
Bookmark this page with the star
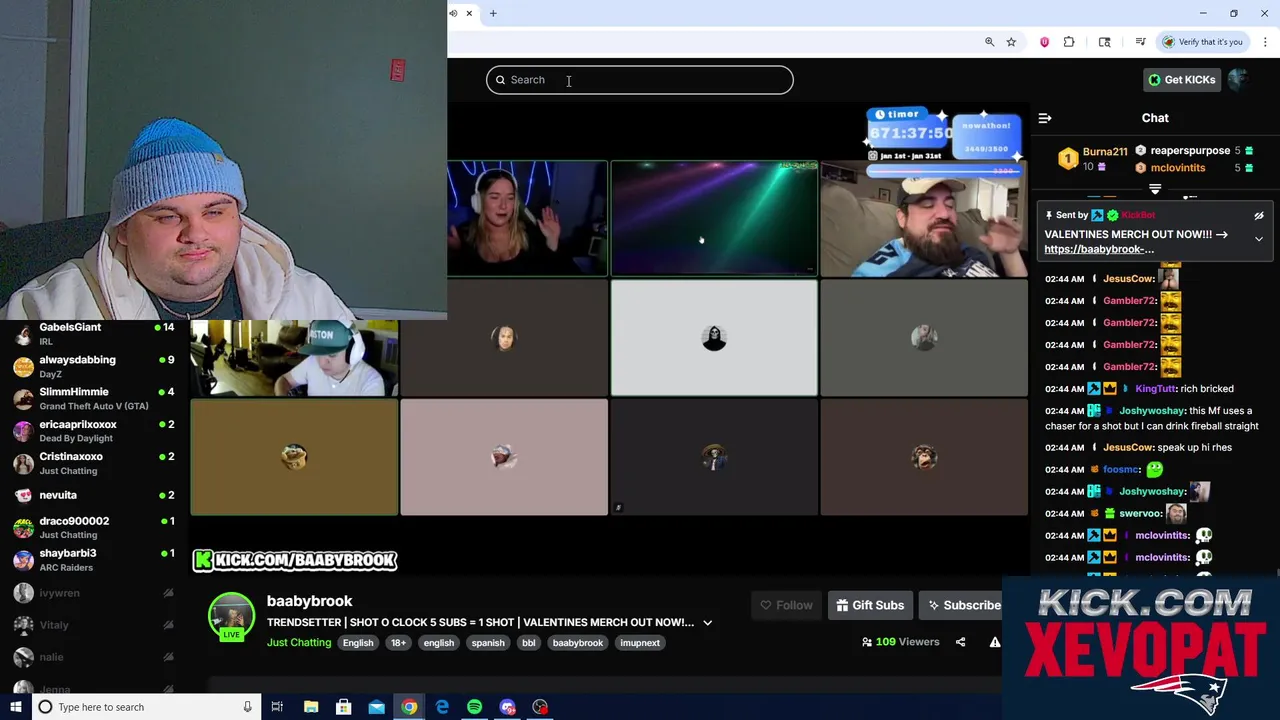tap(1011, 42)
